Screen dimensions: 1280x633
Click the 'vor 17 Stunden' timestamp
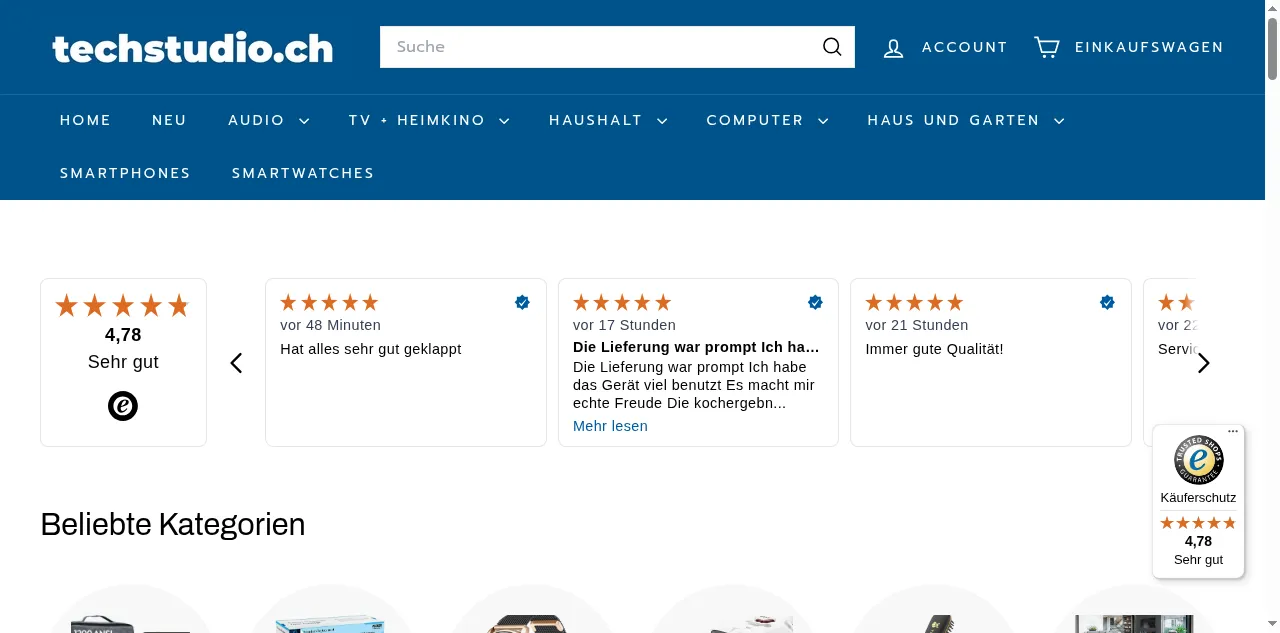pyautogui.click(x=624, y=325)
